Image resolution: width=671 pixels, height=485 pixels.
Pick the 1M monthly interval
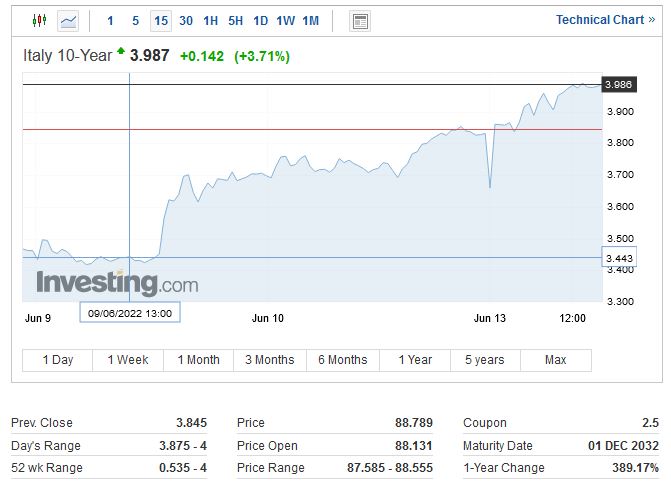[x=310, y=20]
